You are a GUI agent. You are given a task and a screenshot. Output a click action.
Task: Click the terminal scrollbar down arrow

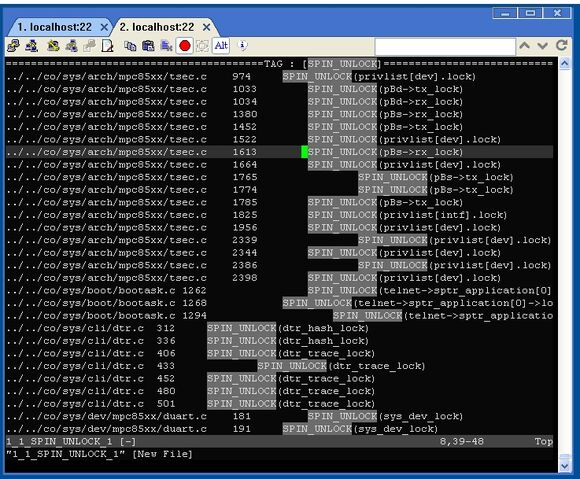point(564,466)
